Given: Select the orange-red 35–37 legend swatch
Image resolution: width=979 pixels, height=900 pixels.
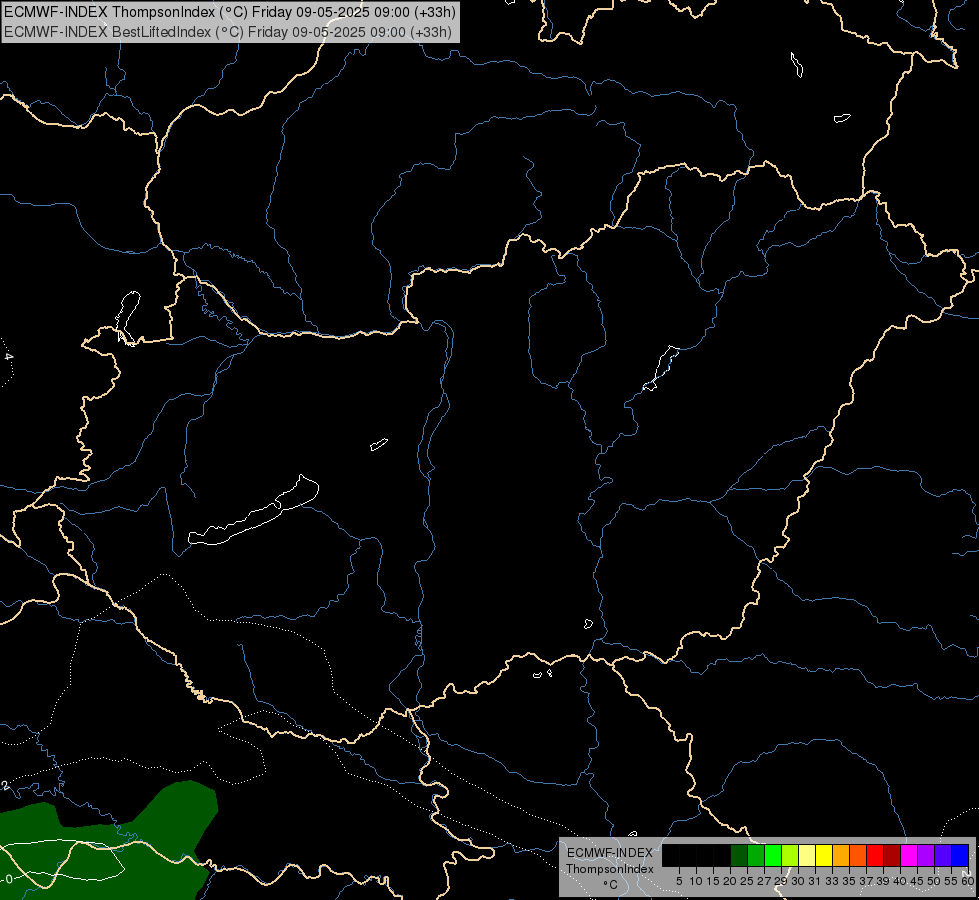Looking at the screenshot, I should coord(858,855).
